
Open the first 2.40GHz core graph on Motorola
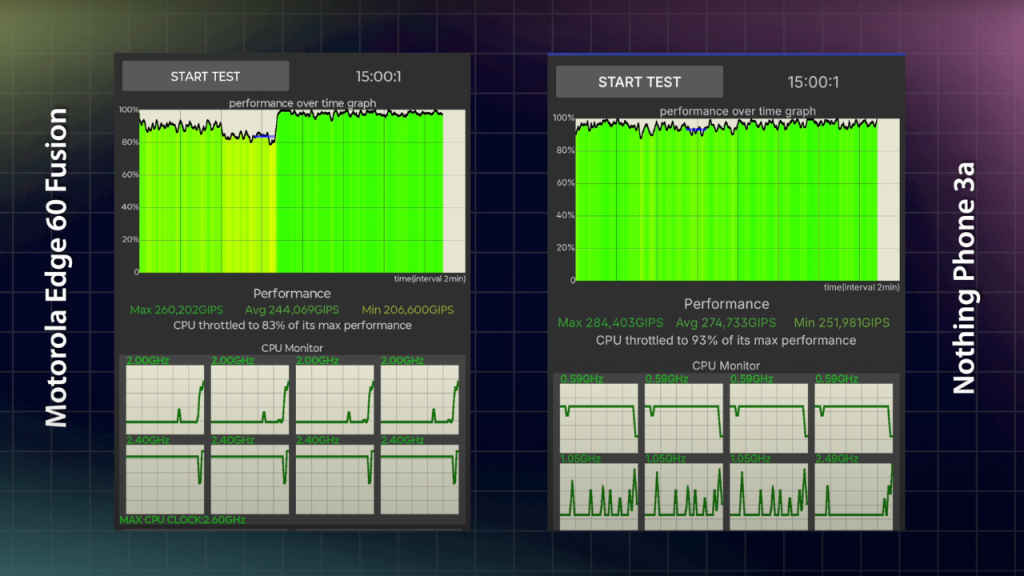click(165, 479)
